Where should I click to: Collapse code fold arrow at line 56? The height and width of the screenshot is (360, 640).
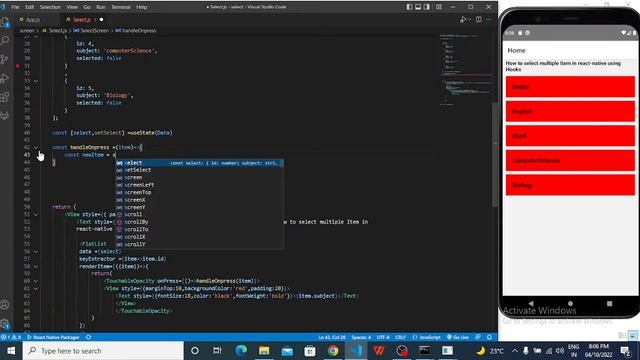click(x=36, y=251)
